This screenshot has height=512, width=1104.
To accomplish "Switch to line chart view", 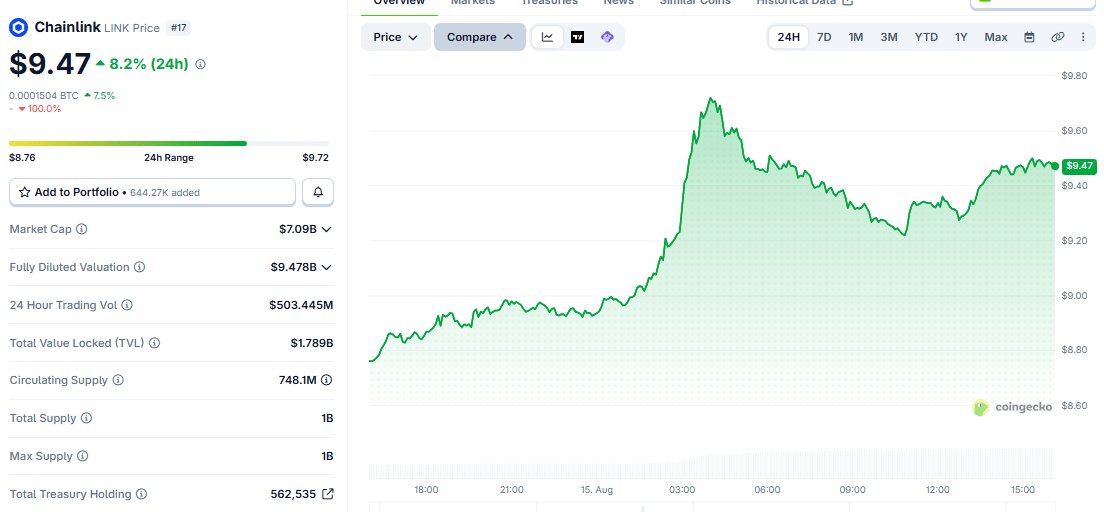I will coord(548,37).
